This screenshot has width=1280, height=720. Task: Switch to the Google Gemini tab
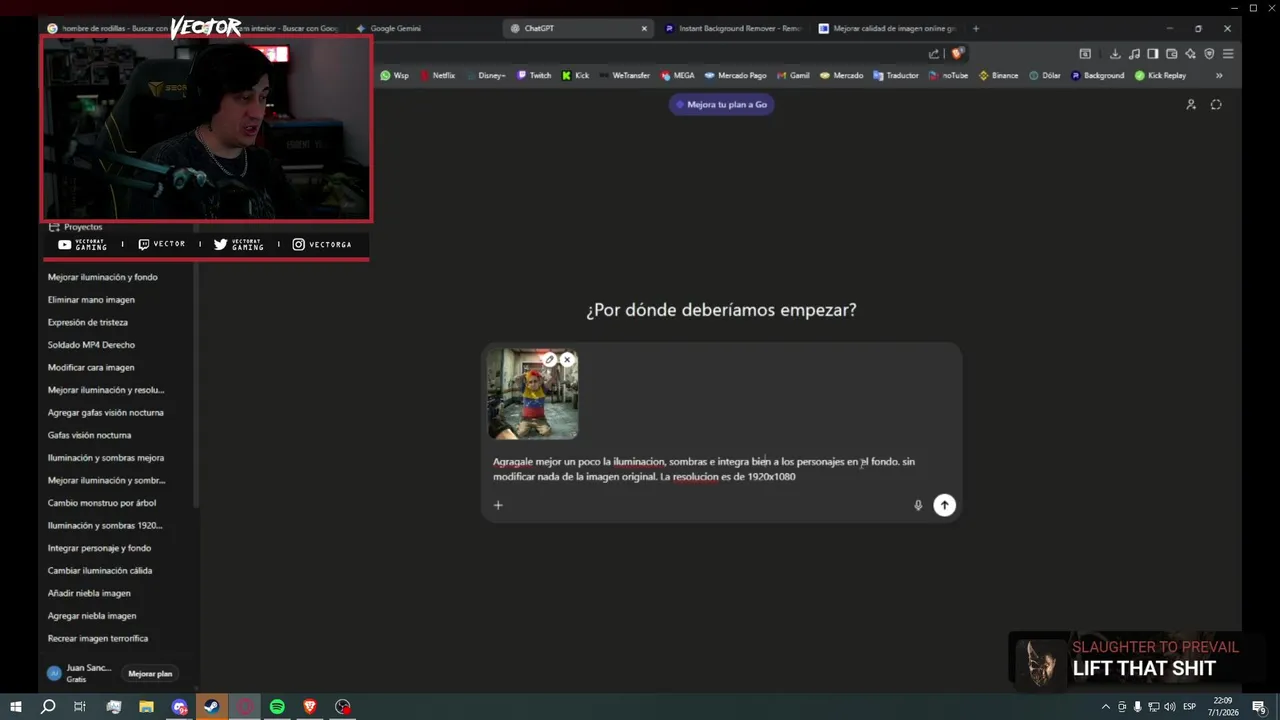point(422,28)
